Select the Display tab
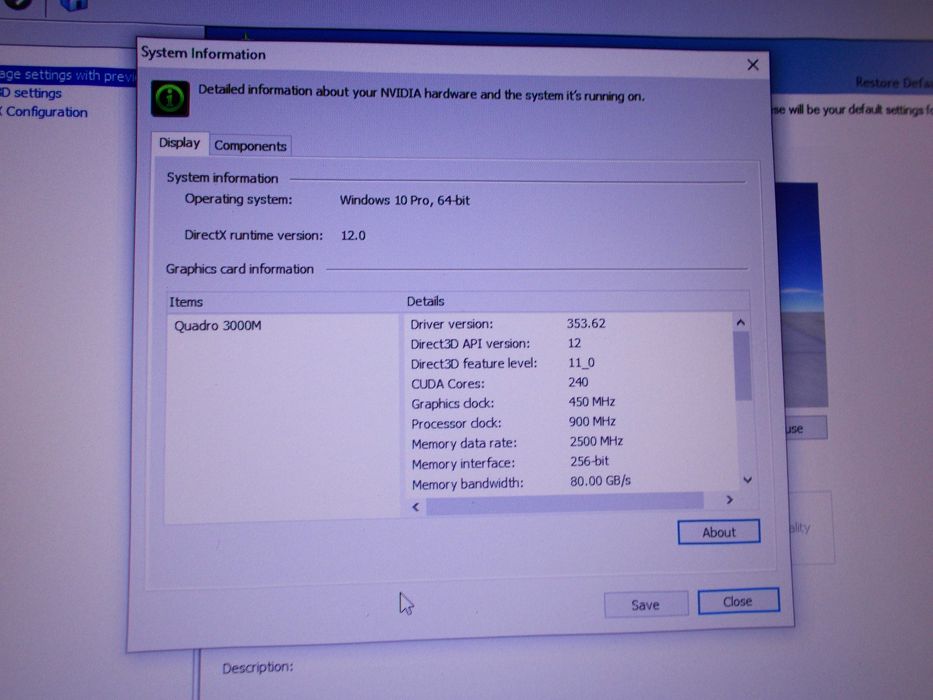The image size is (933, 700). pyautogui.click(x=180, y=143)
